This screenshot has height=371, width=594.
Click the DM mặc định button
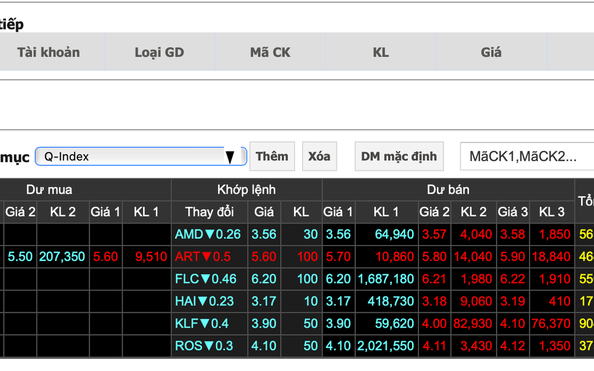click(x=399, y=156)
